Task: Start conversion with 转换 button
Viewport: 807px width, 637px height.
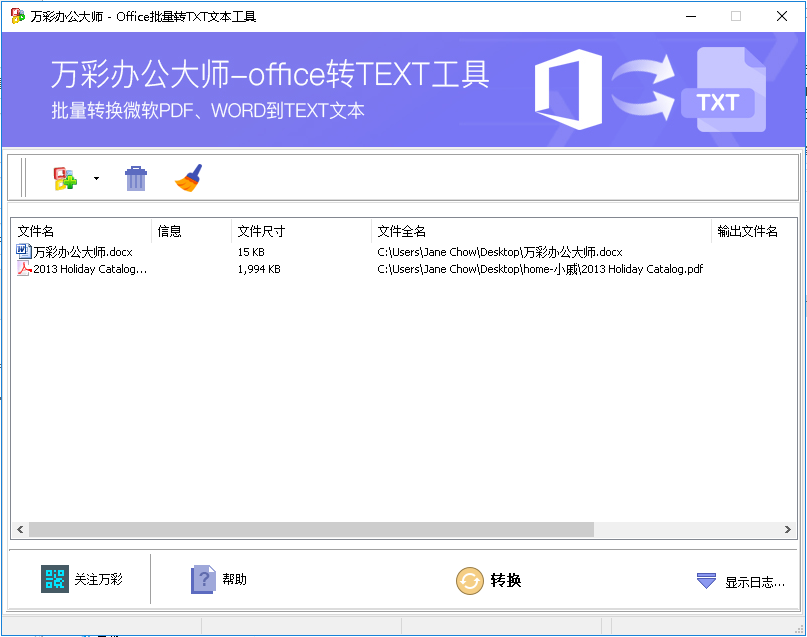Action: click(506, 580)
